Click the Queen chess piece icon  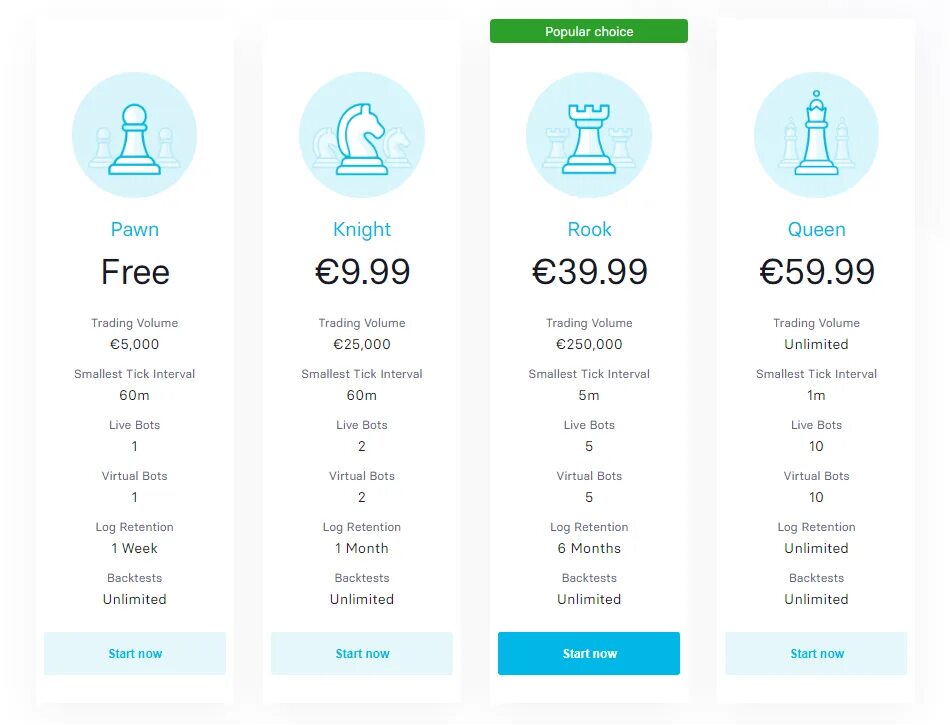[x=816, y=134]
